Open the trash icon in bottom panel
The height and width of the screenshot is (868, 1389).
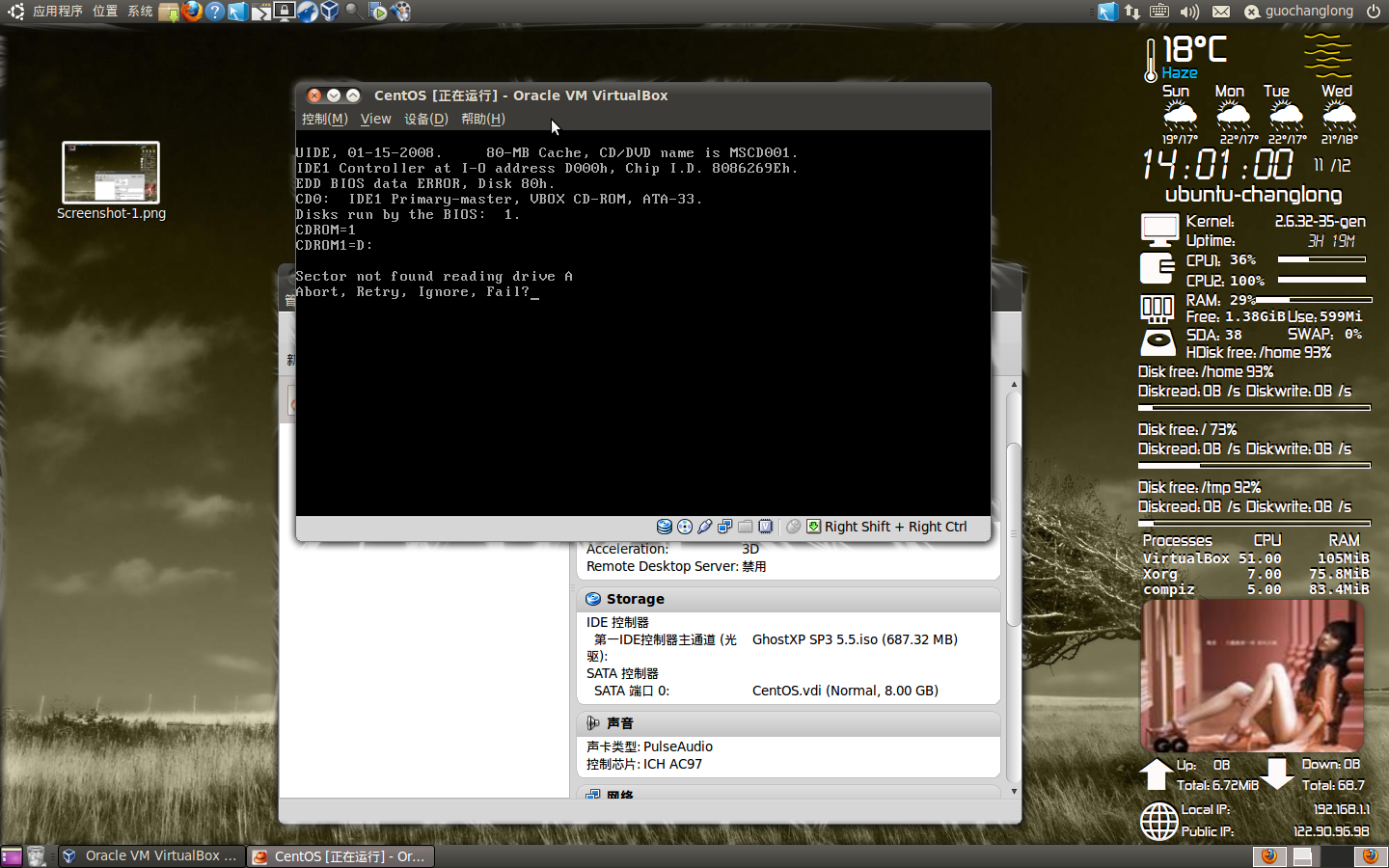pos(37,855)
